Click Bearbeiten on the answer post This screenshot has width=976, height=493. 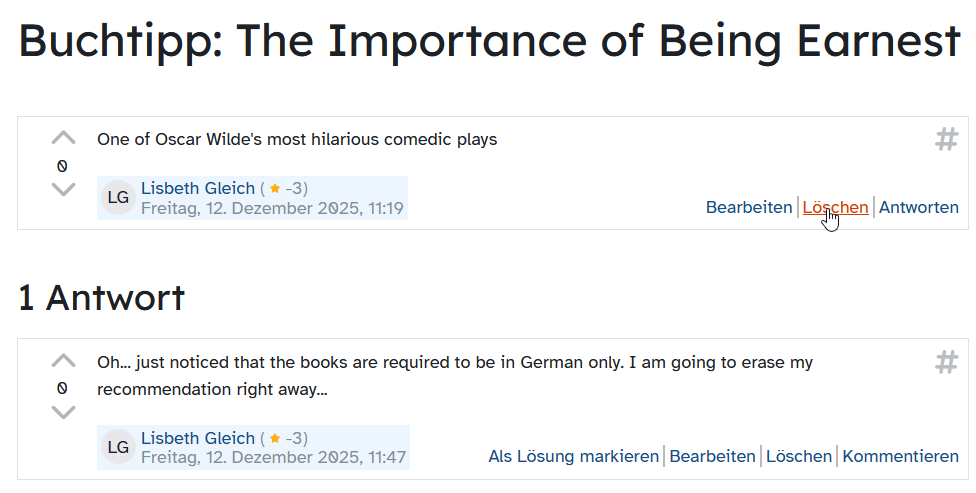click(x=712, y=456)
